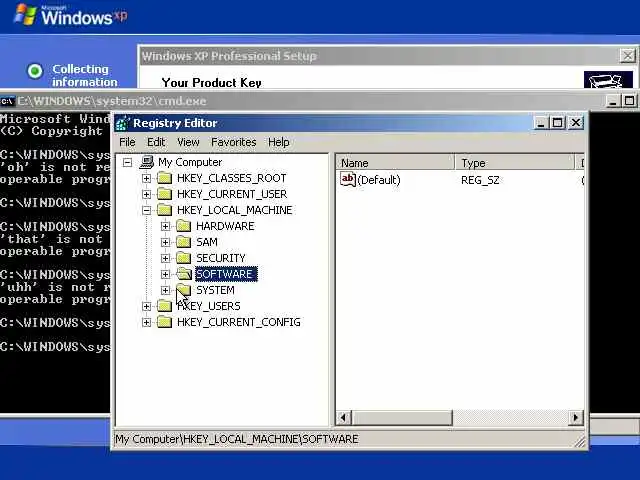Expand HKEY_USERS branch

[146, 306]
